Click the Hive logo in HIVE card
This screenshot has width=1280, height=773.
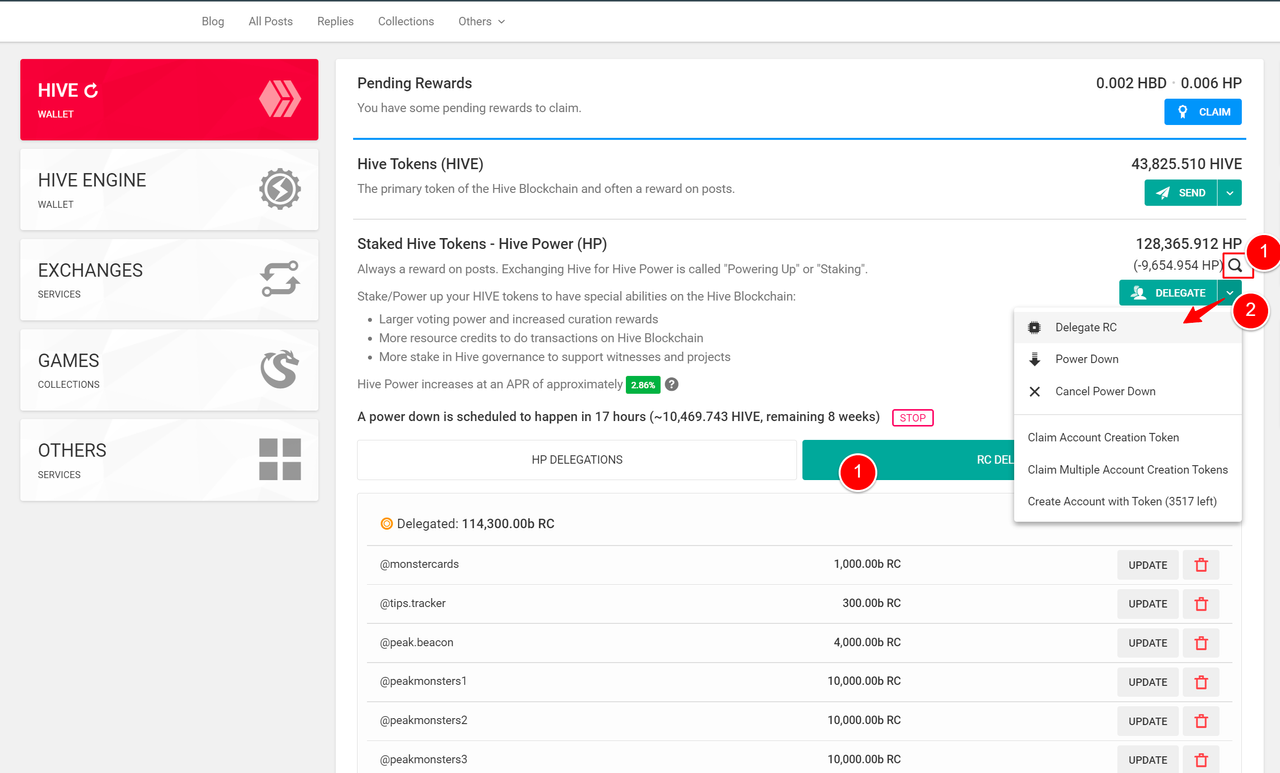[x=280, y=99]
